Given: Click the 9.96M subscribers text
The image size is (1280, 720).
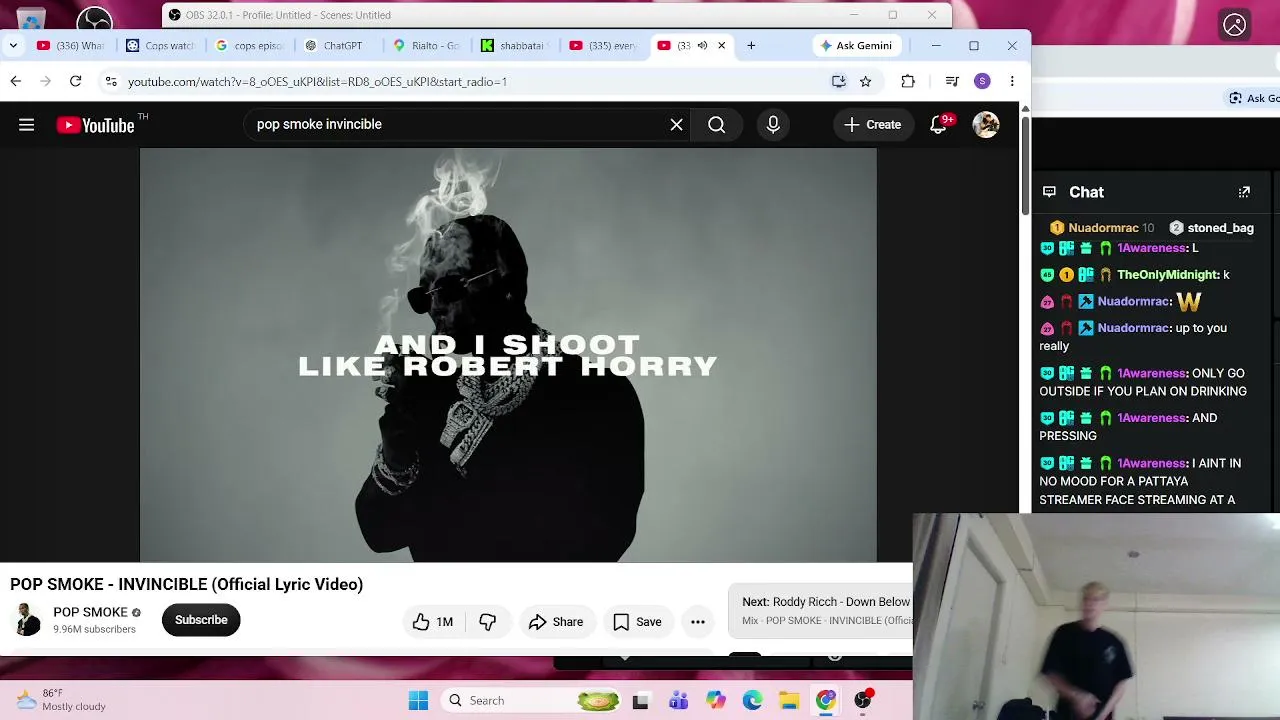Looking at the screenshot, I should [94, 630].
